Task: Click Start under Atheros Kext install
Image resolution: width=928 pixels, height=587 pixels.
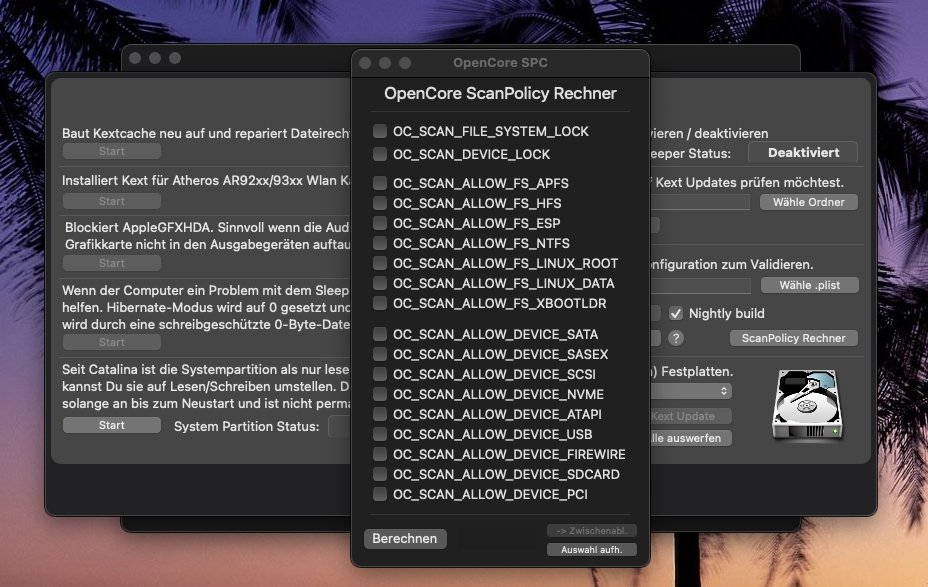Action: pos(111,201)
